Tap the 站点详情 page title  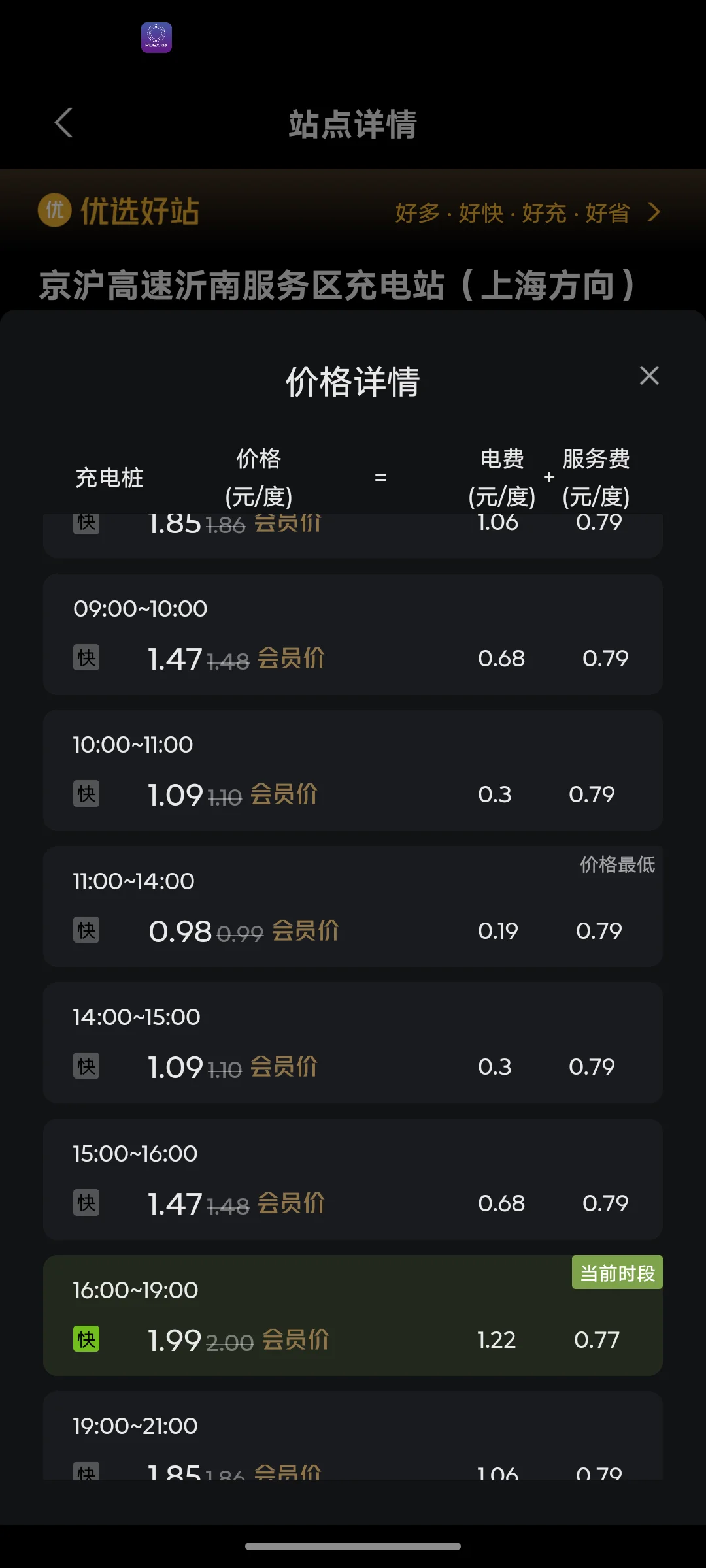tap(353, 124)
